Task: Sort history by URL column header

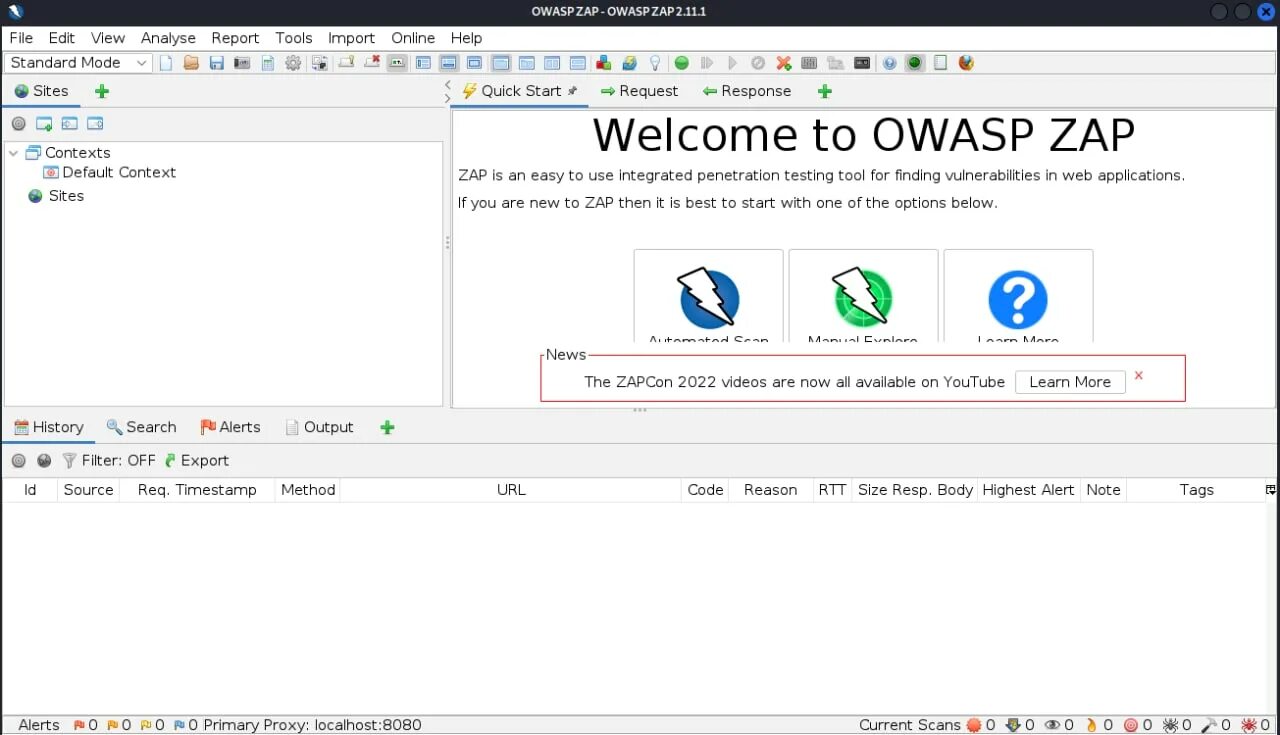Action: click(x=511, y=490)
